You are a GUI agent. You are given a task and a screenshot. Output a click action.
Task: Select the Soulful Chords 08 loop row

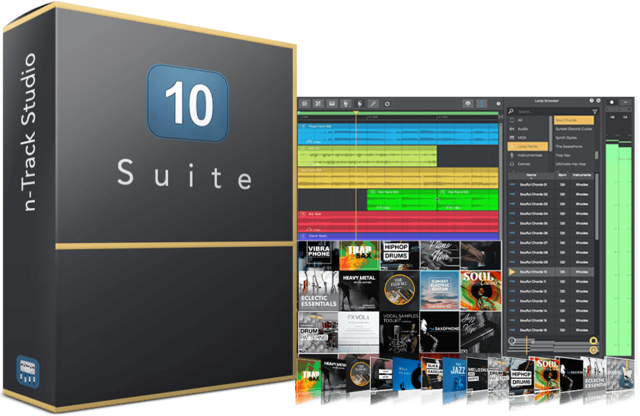[551, 252]
